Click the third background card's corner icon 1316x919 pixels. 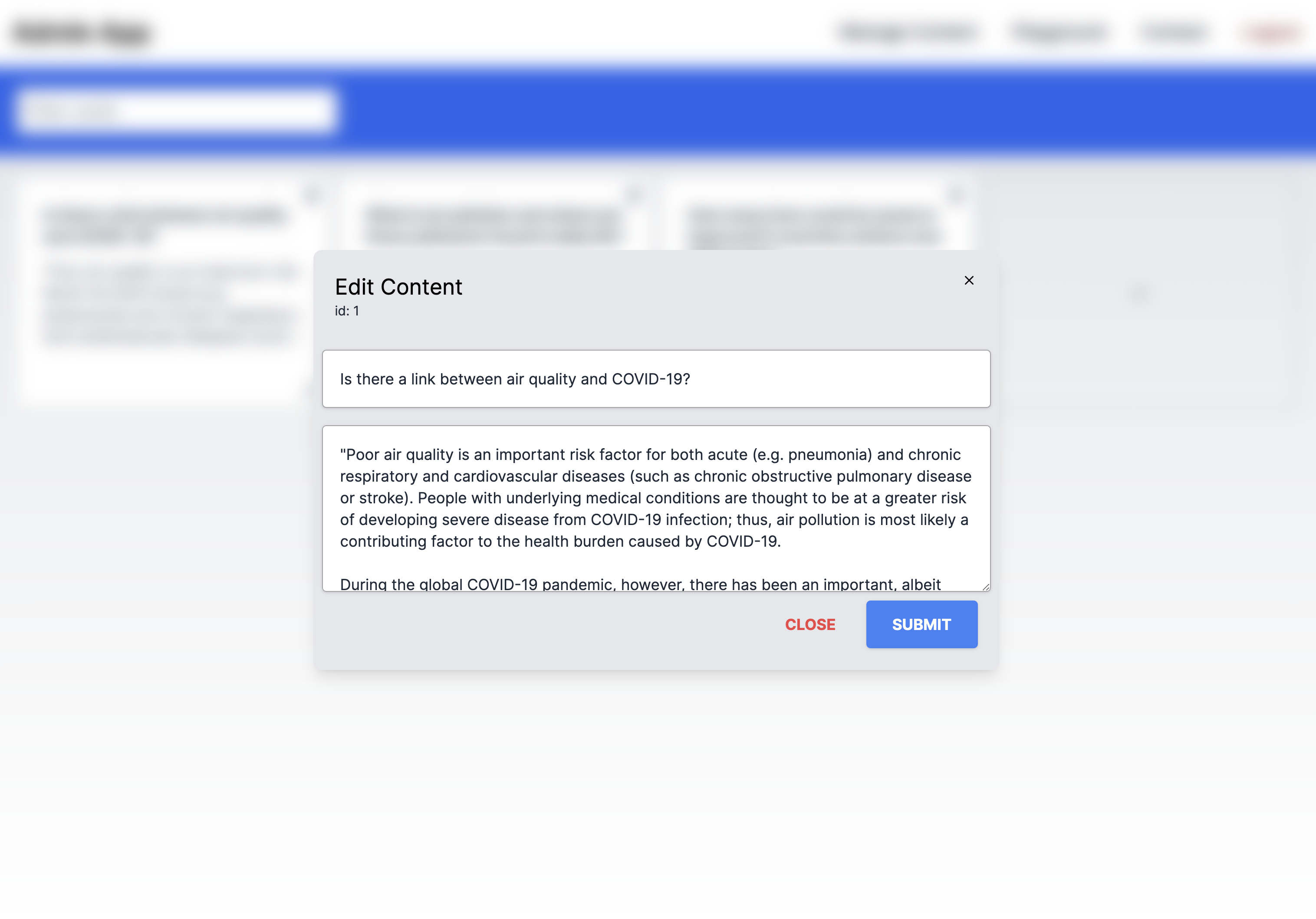tap(955, 195)
